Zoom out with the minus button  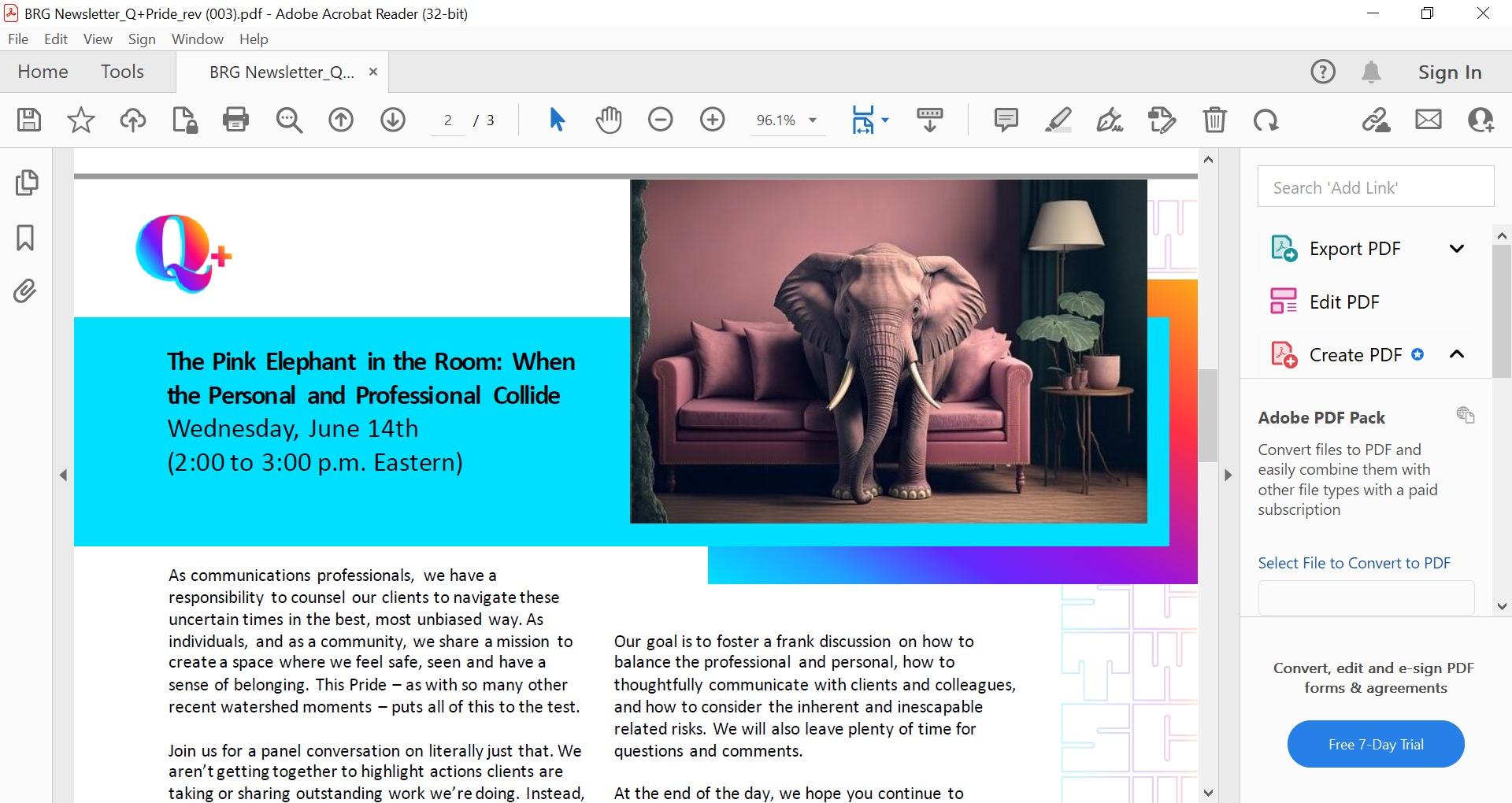tap(661, 120)
